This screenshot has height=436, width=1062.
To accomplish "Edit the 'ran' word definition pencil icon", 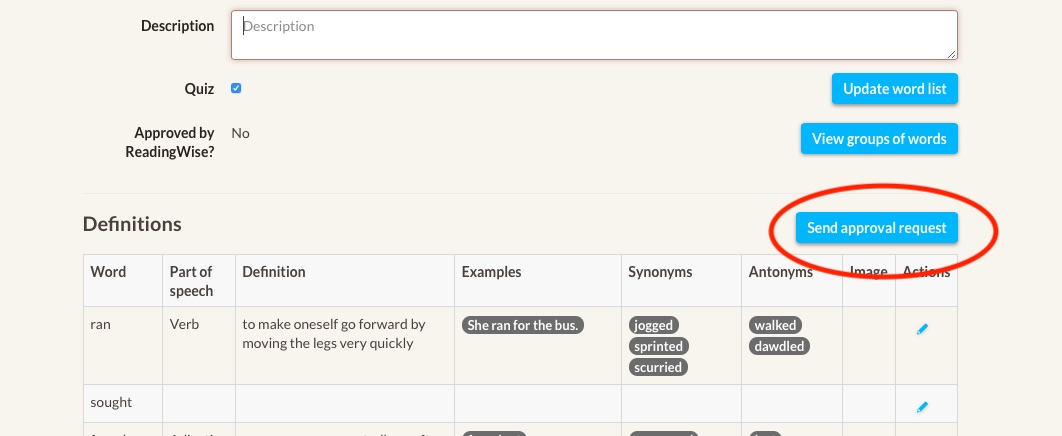I will [x=922, y=329].
